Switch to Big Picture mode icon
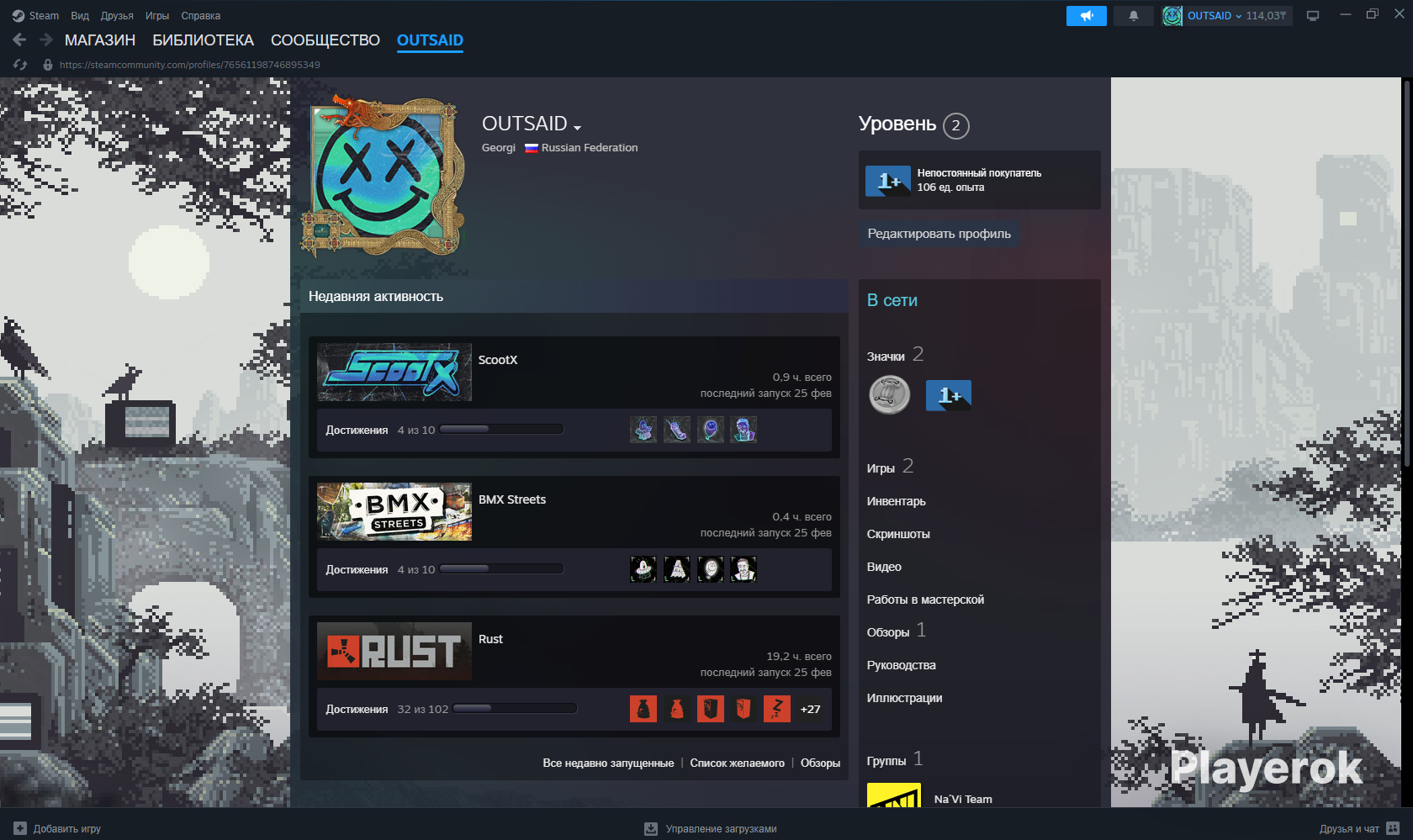 point(1313,16)
